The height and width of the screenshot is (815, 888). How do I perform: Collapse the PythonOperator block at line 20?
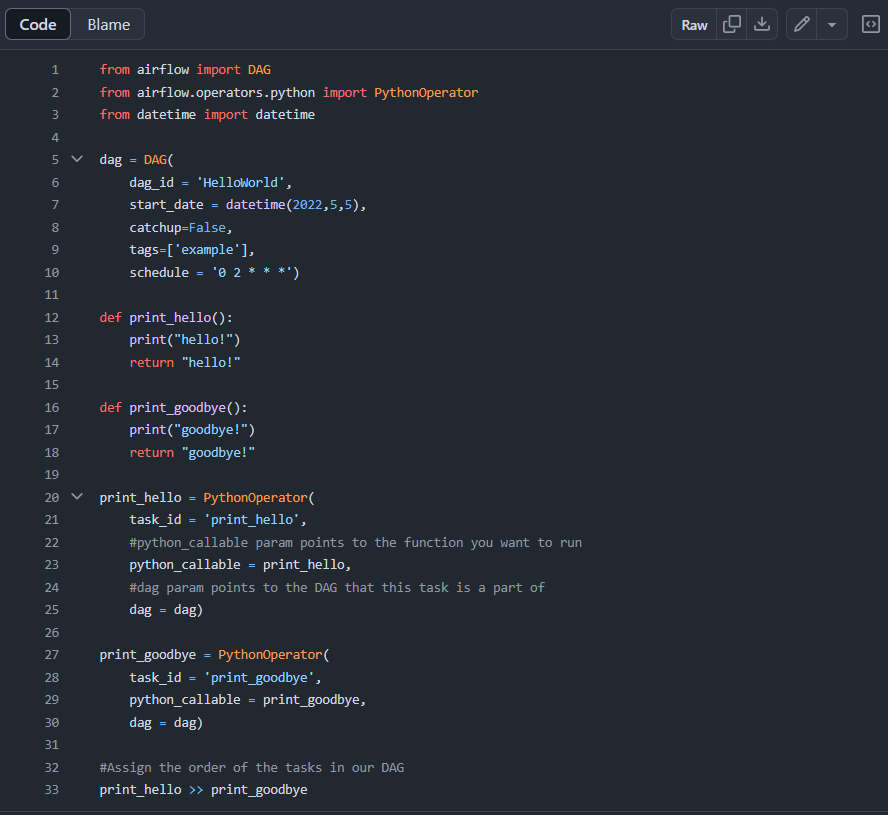coord(77,497)
